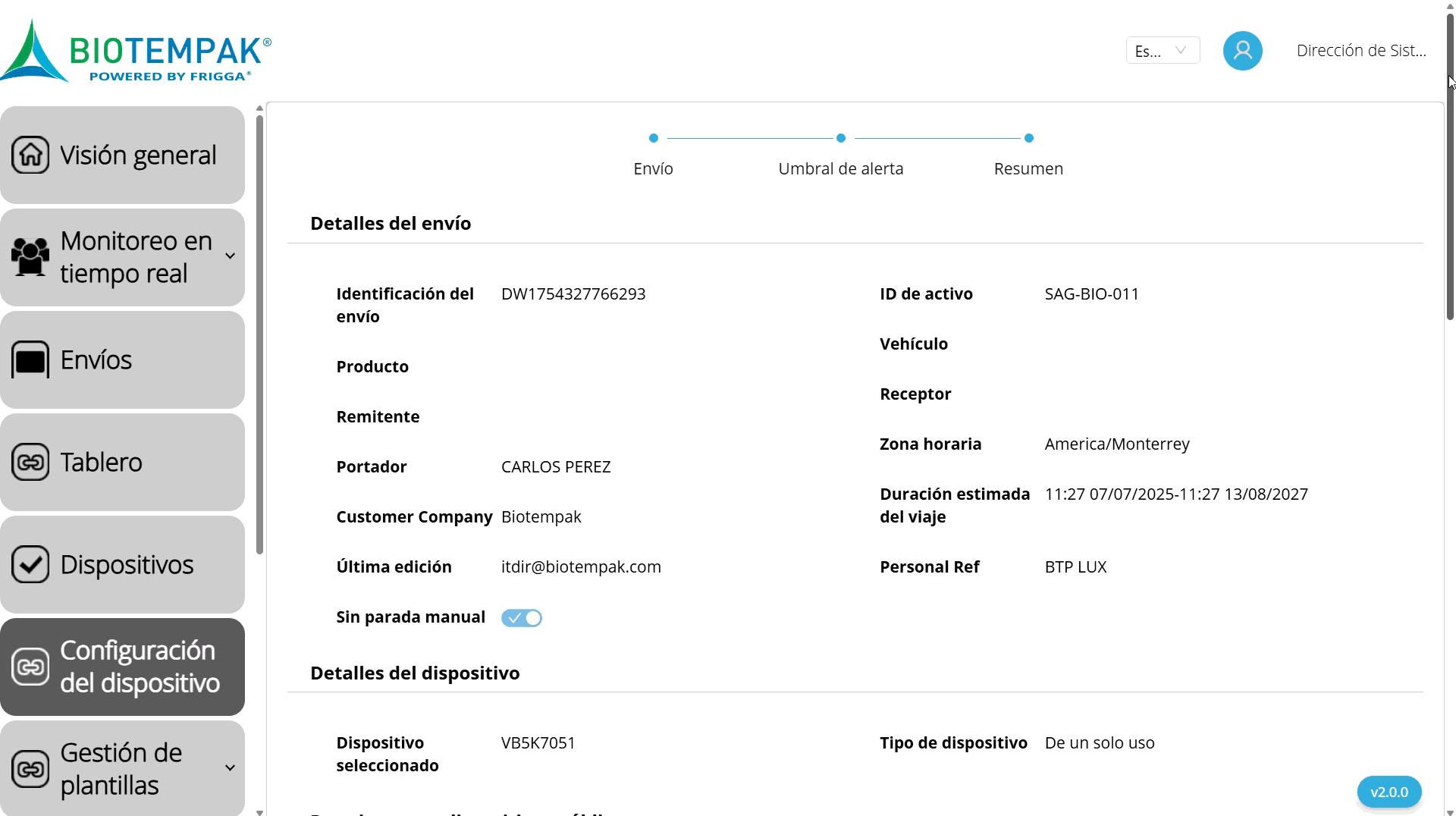
Task: Click the Visión general home icon
Action: pyautogui.click(x=30, y=155)
